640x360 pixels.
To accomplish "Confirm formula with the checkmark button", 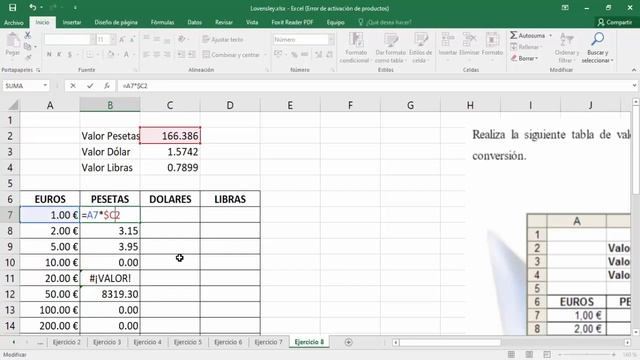I will click(x=90, y=86).
